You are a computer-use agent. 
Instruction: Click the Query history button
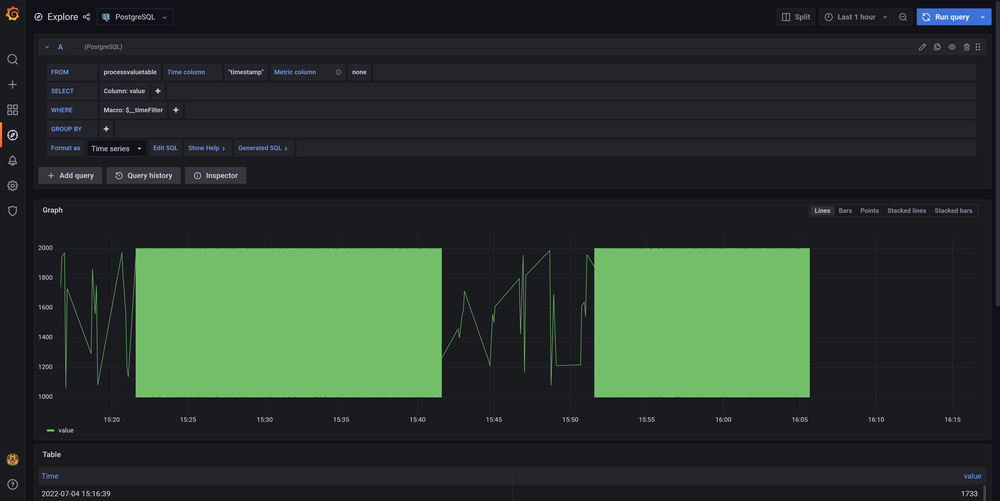coord(143,175)
